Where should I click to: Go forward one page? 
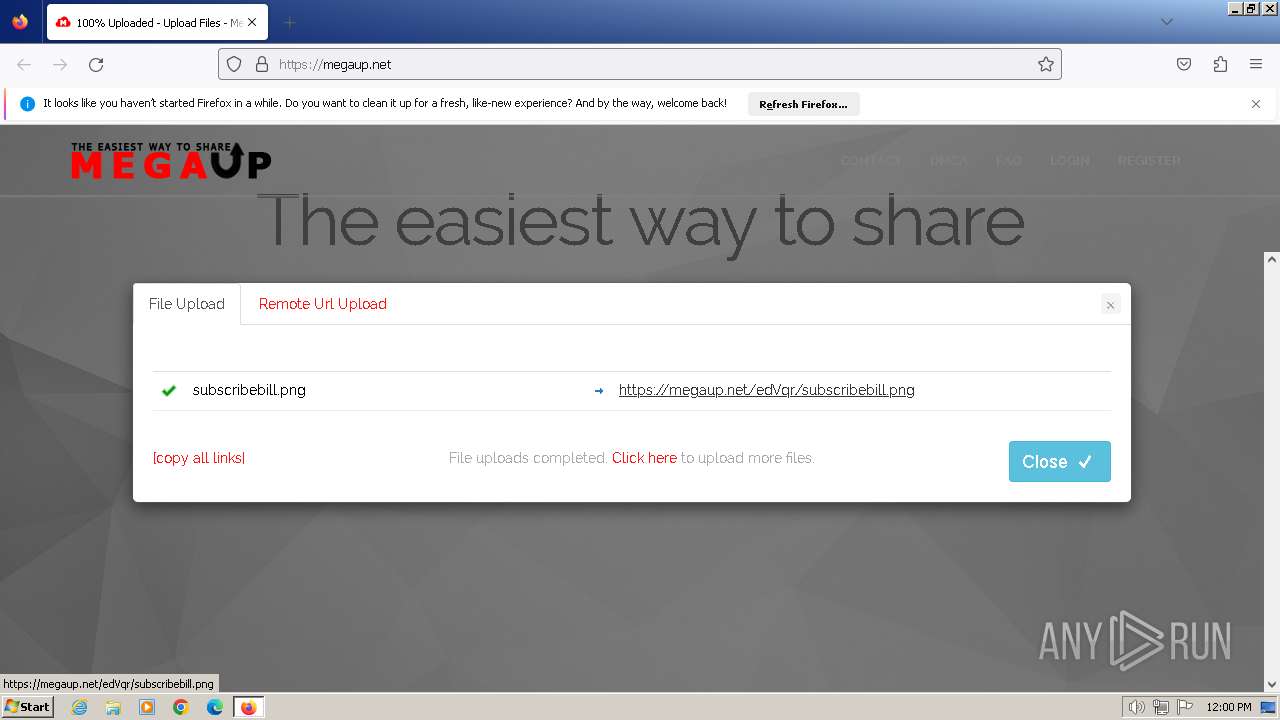coord(60,64)
